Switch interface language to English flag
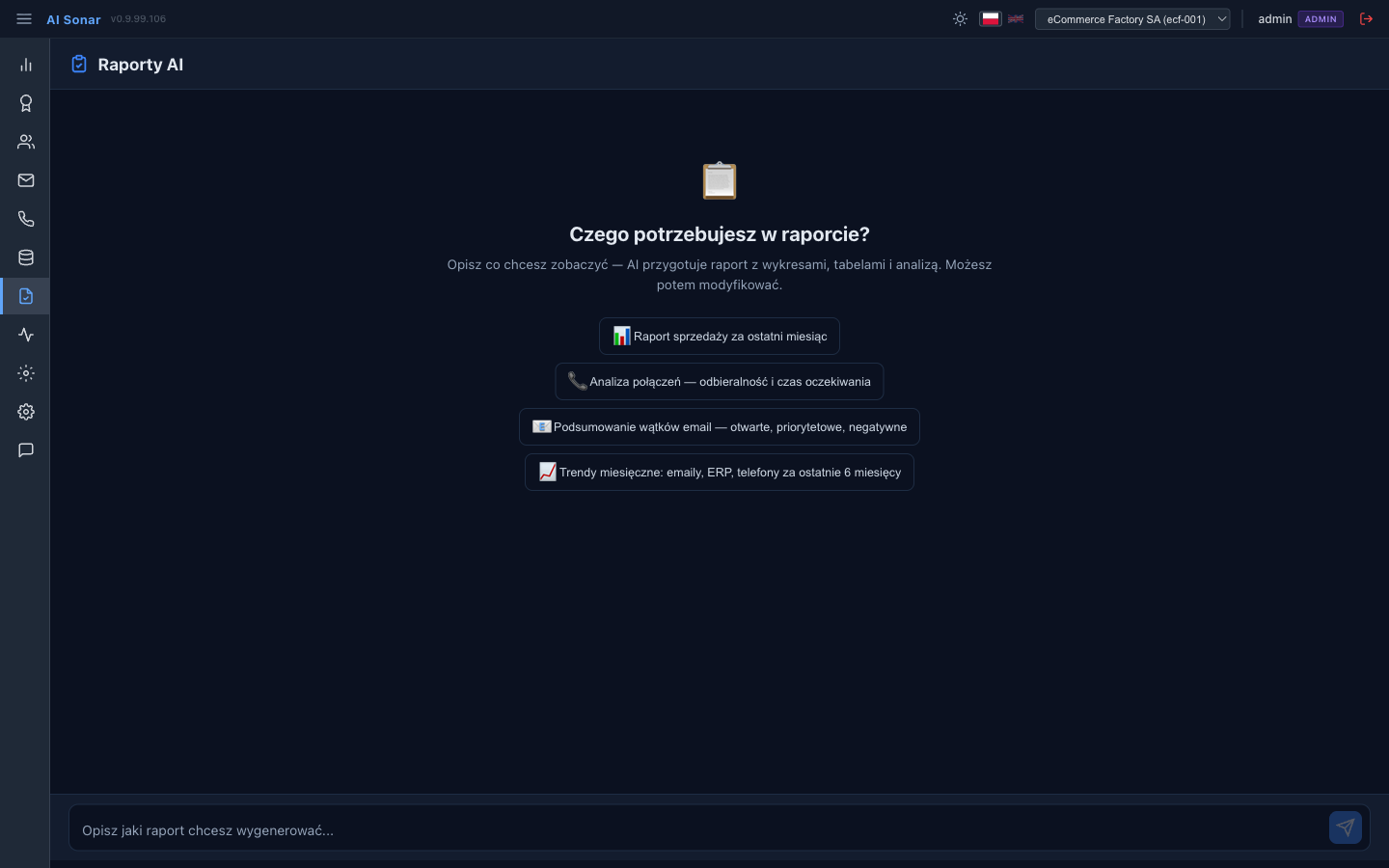The width and height of the screenshot is (1389, 868). click(1015, 18)
